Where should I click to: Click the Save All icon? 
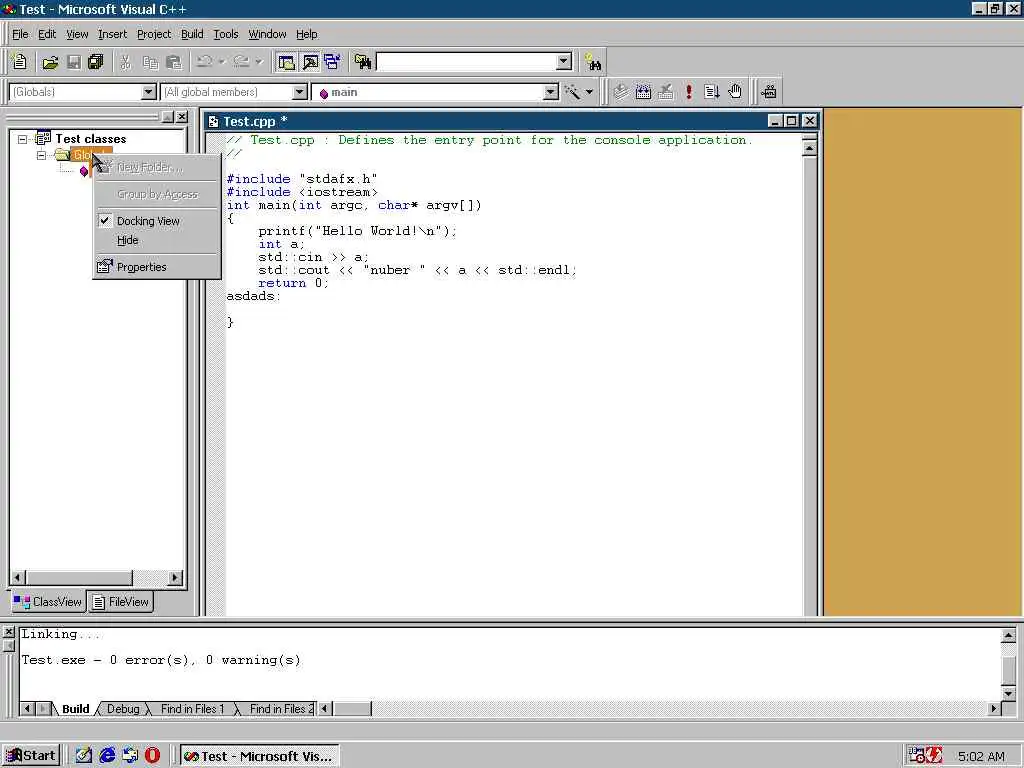click(x=96, y=62)
